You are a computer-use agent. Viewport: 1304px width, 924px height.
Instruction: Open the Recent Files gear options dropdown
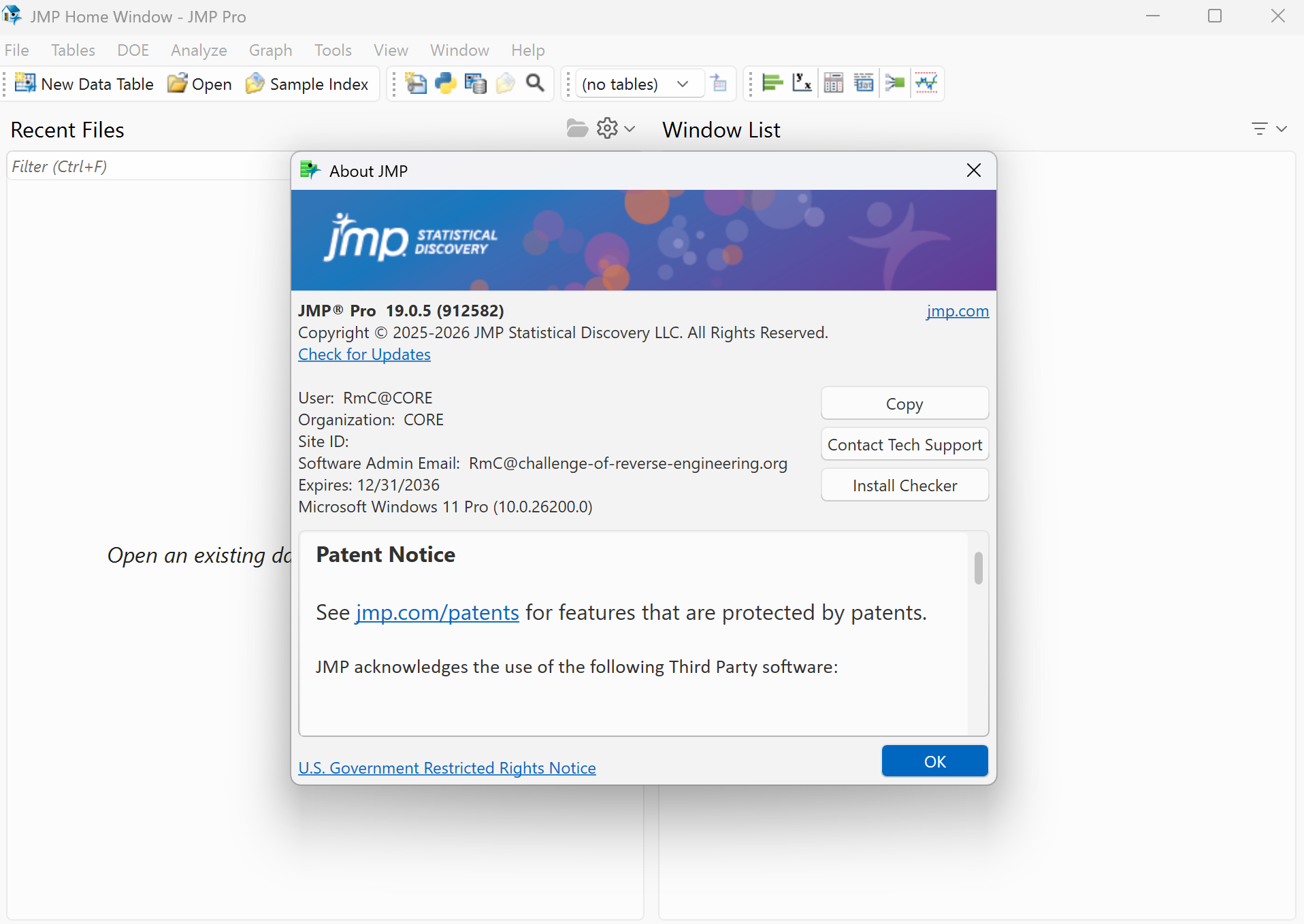click(x=615, y=128)
